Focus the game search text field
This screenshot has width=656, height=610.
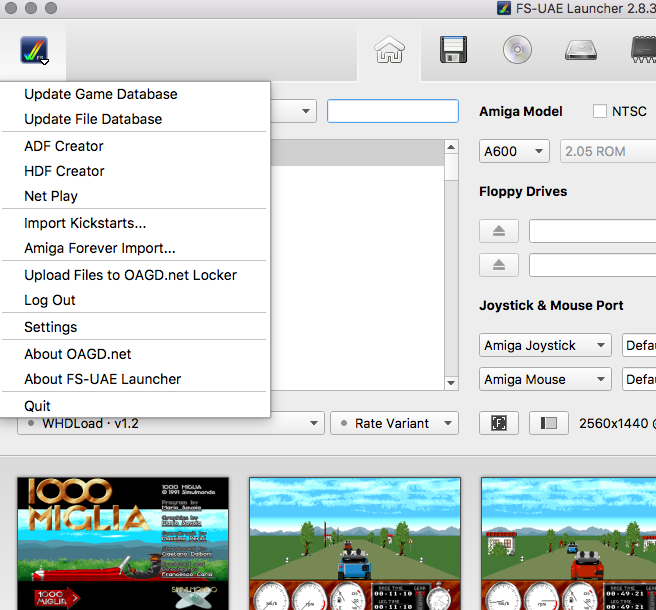pyautogui.click(x=392, y=111)
